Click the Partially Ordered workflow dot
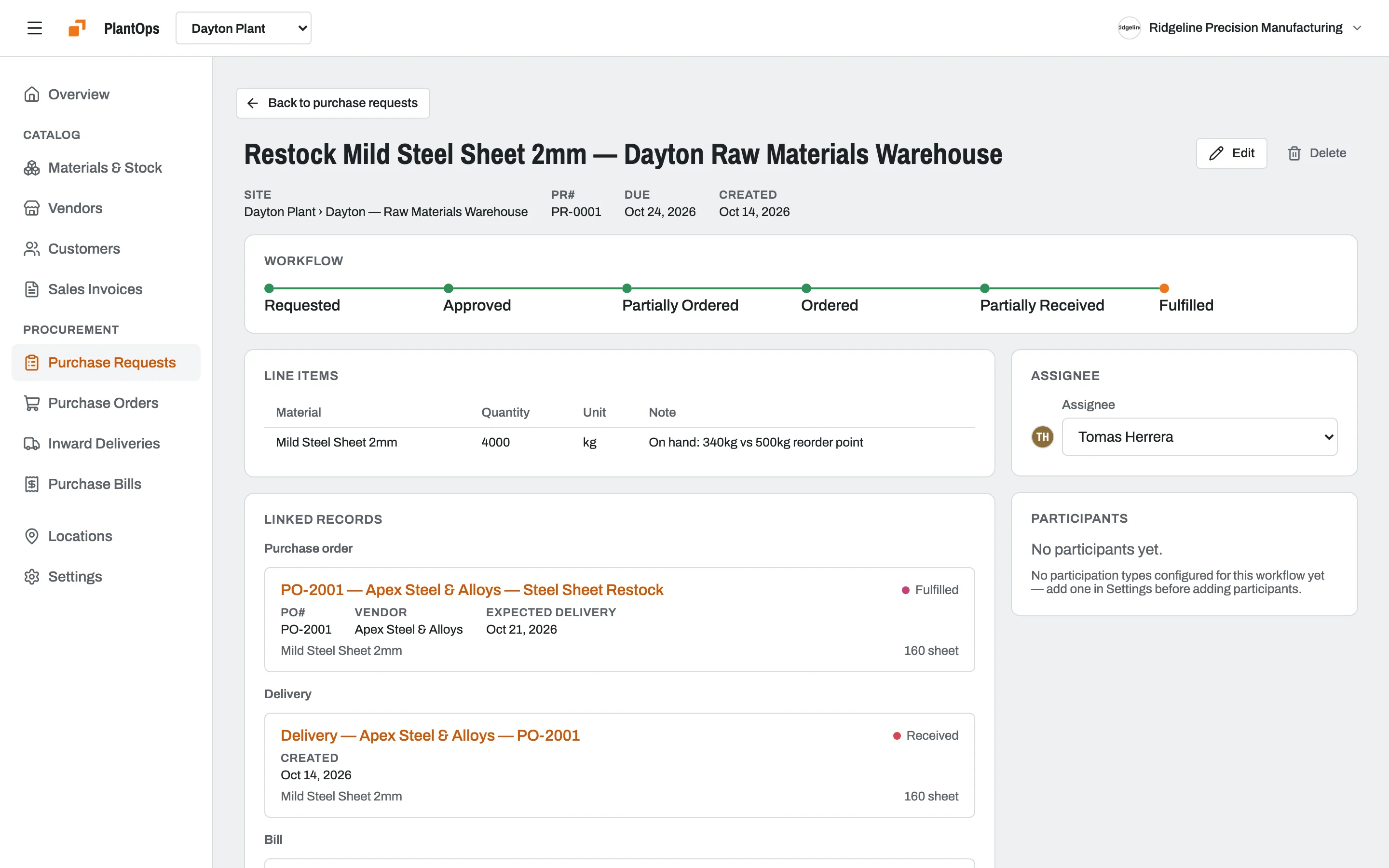1389x868 pixels. point(627,288)
